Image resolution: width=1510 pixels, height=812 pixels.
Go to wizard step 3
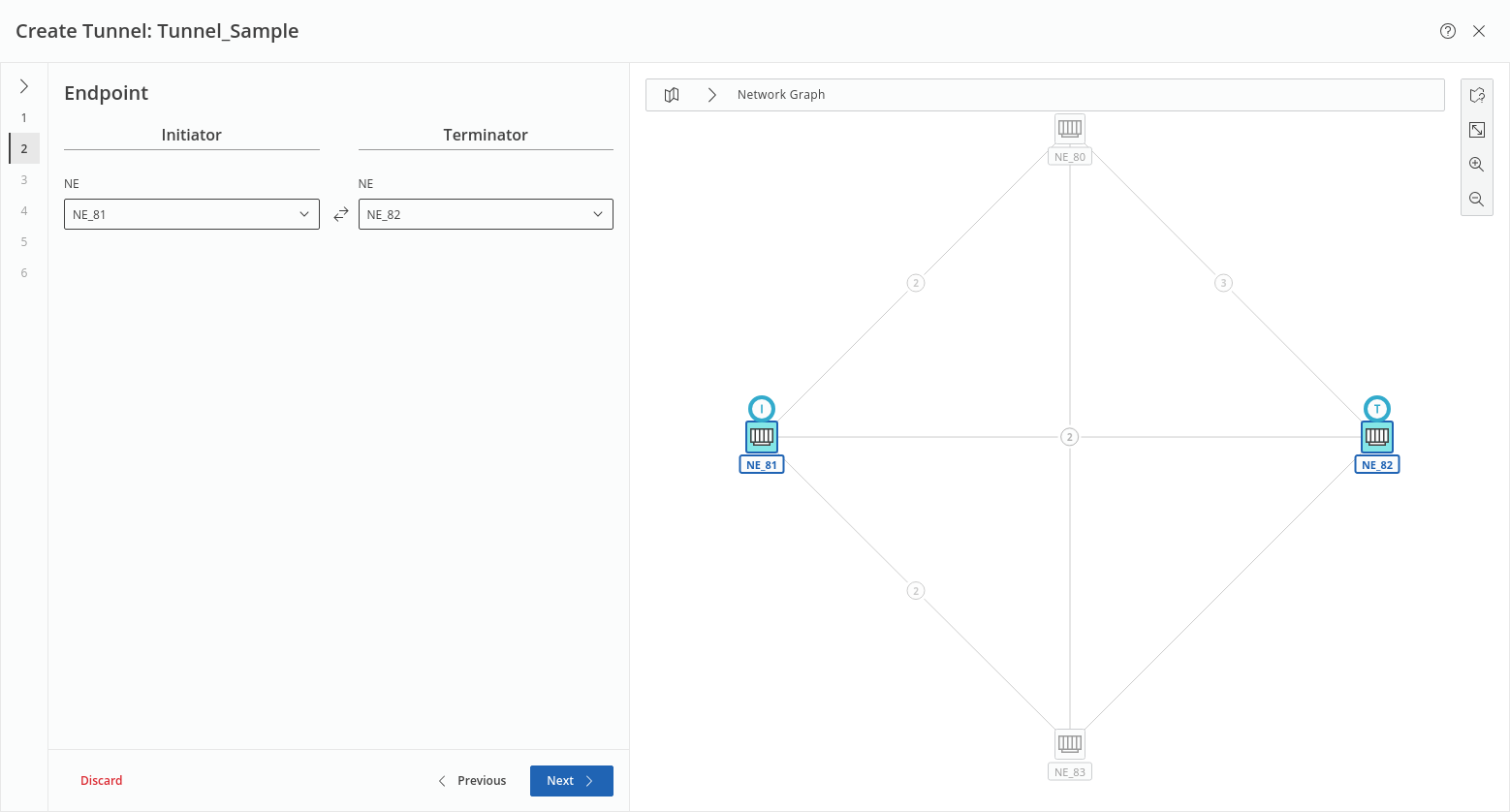tap(24, 179)
